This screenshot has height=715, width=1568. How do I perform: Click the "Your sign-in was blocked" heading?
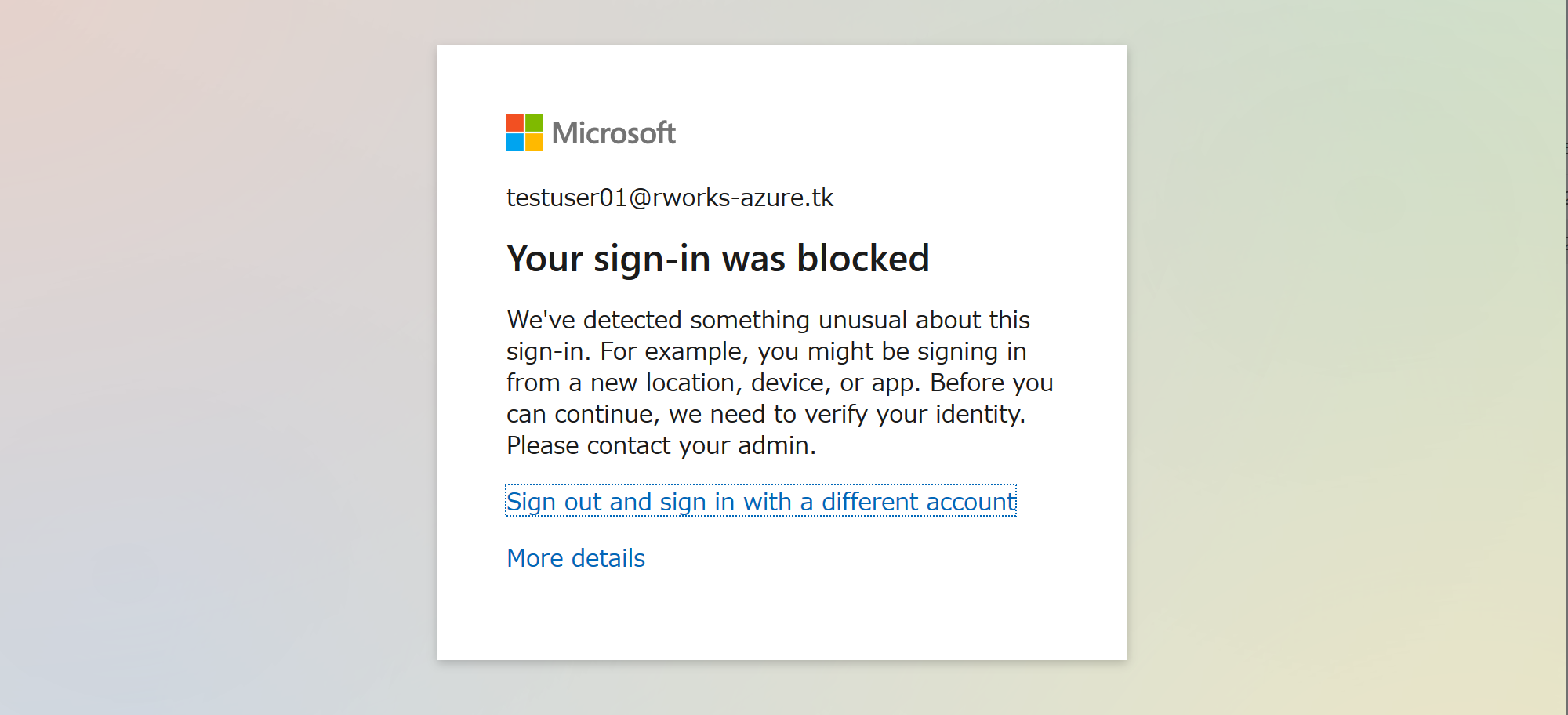[x=717, y=259]
